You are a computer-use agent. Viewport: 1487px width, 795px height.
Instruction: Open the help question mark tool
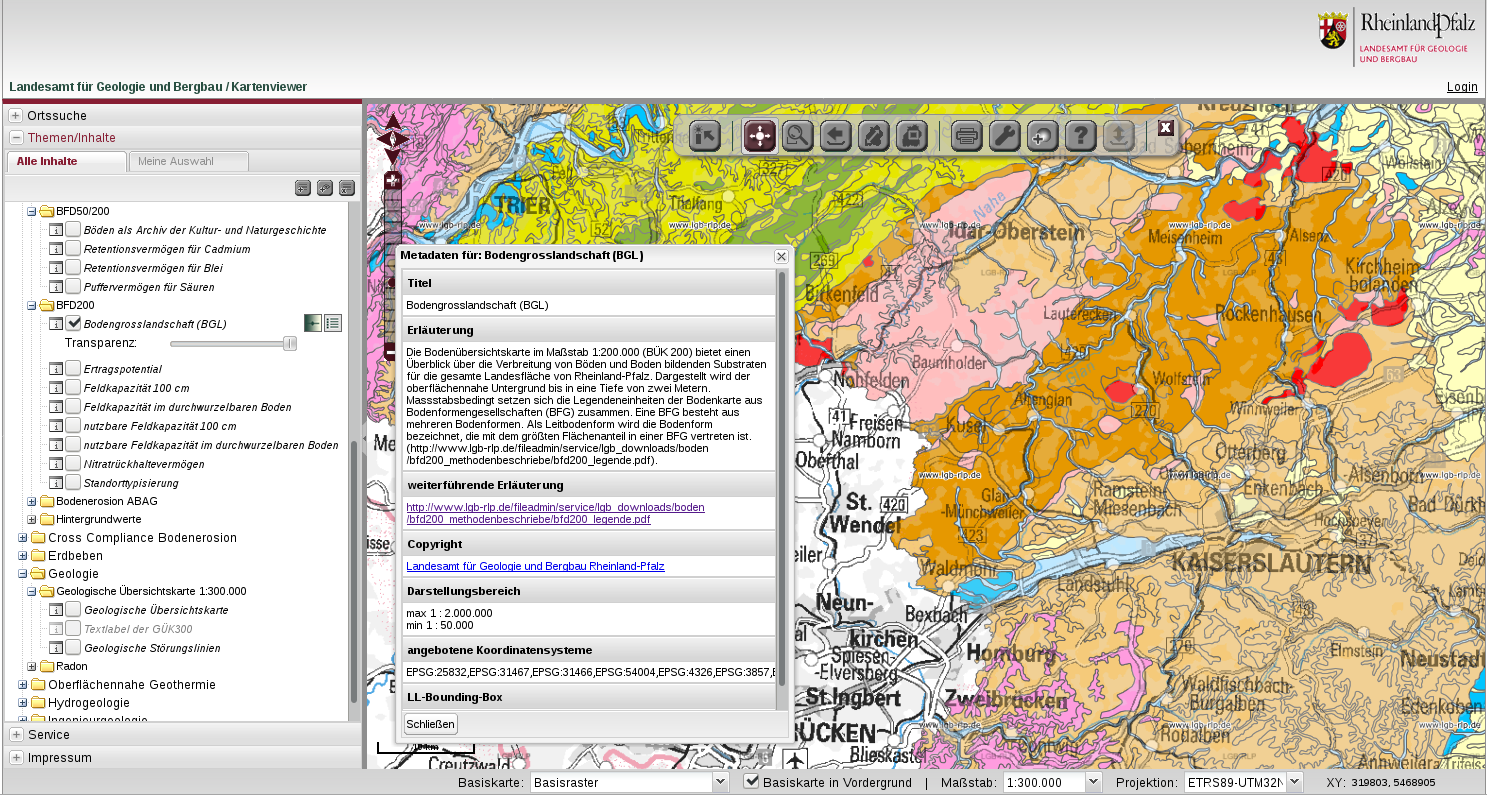[x=1079, y=135]
